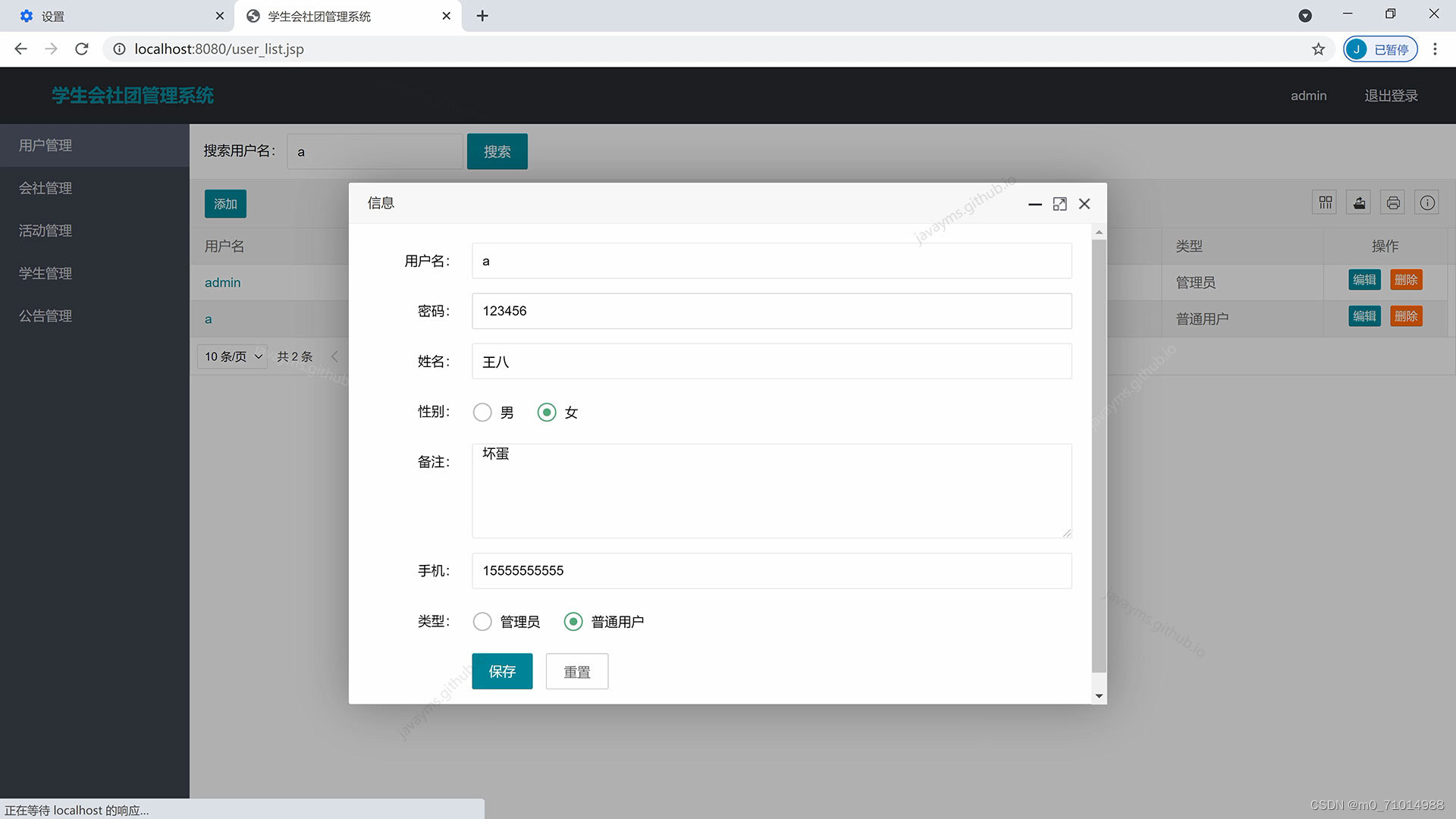Focus the 搜索用户名 search input
This screenshot has height=819, width=1456.
tap(375, 152)
